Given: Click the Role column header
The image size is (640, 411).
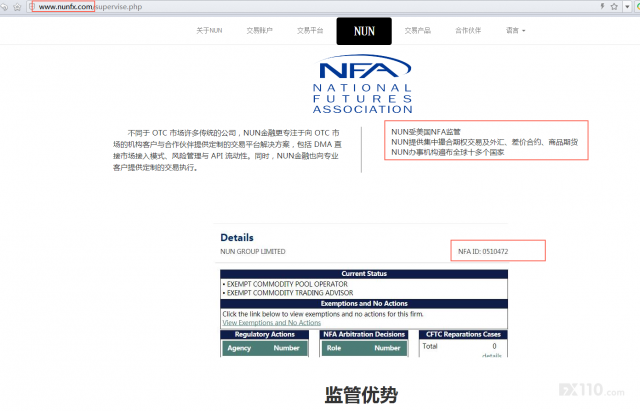Looking at the screenshot, I should [x=334, y=348].
